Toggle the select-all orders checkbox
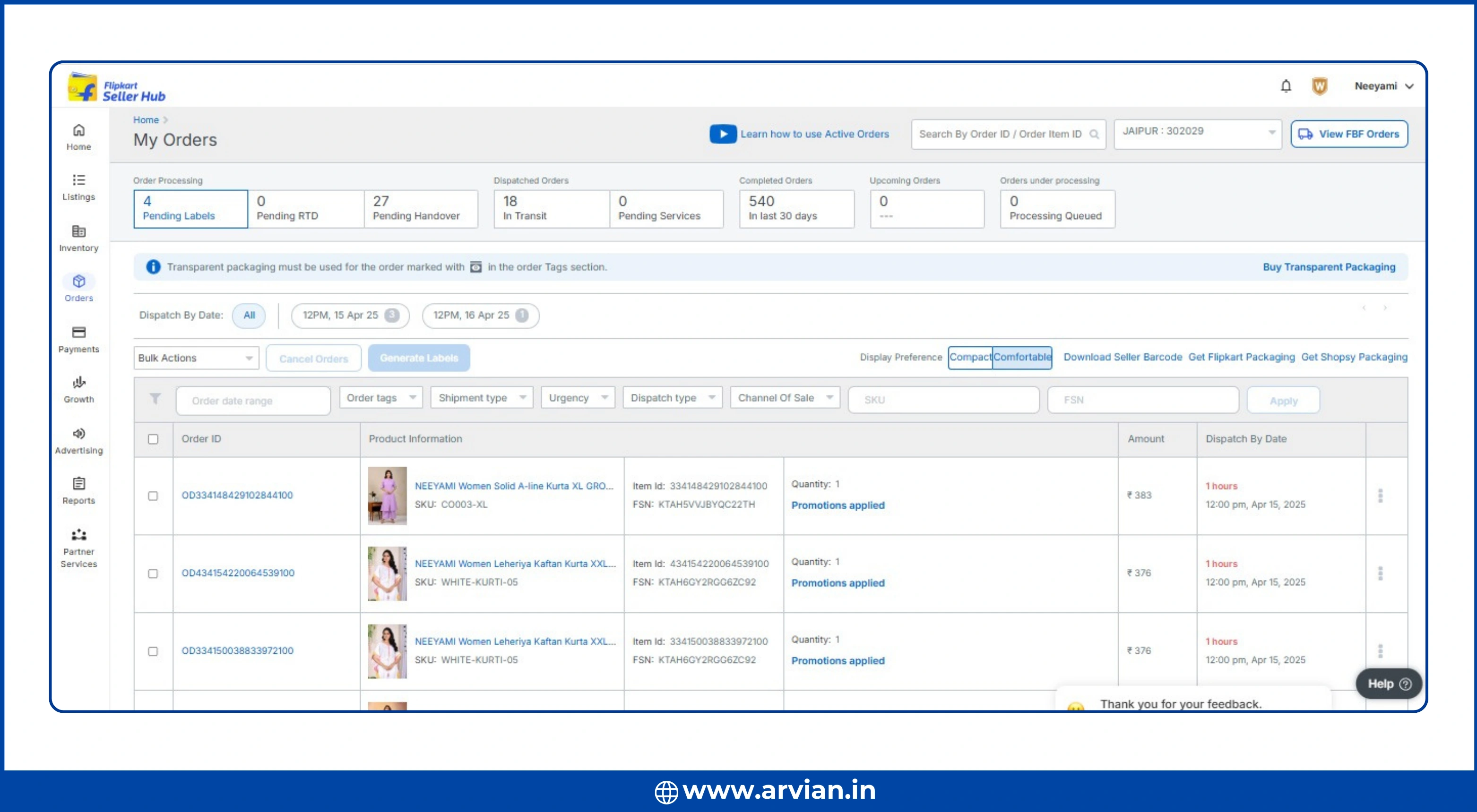This screenshot has height=812, width=1477. (x=153, y=439)
